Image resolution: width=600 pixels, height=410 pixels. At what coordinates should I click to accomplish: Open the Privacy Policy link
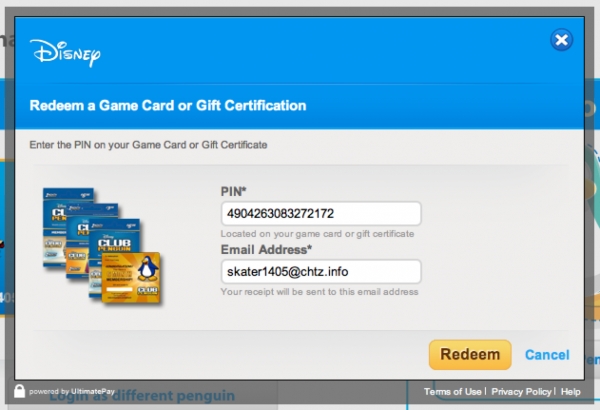(522, 391)
